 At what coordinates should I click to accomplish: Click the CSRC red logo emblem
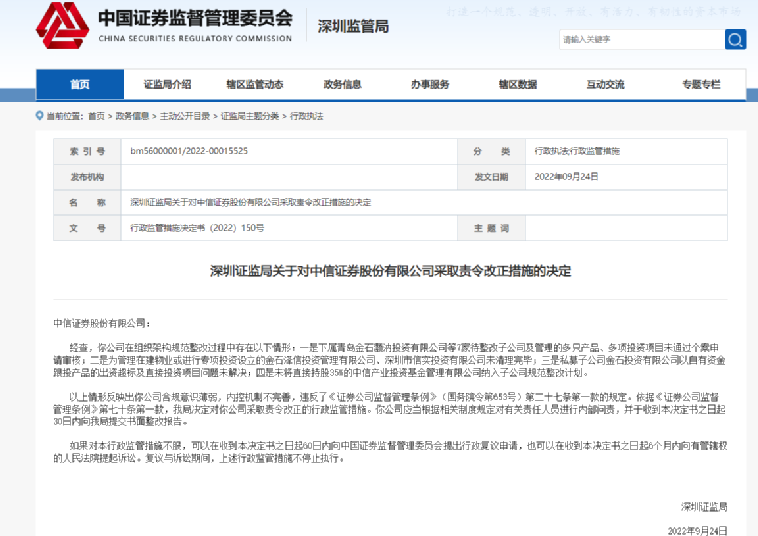click(x=62, y=26)
